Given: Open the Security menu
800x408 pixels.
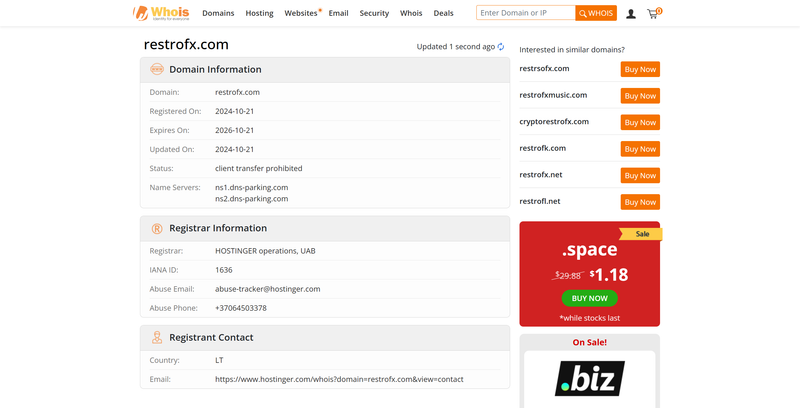Looking at the screenshot, I should coord(374,13).
